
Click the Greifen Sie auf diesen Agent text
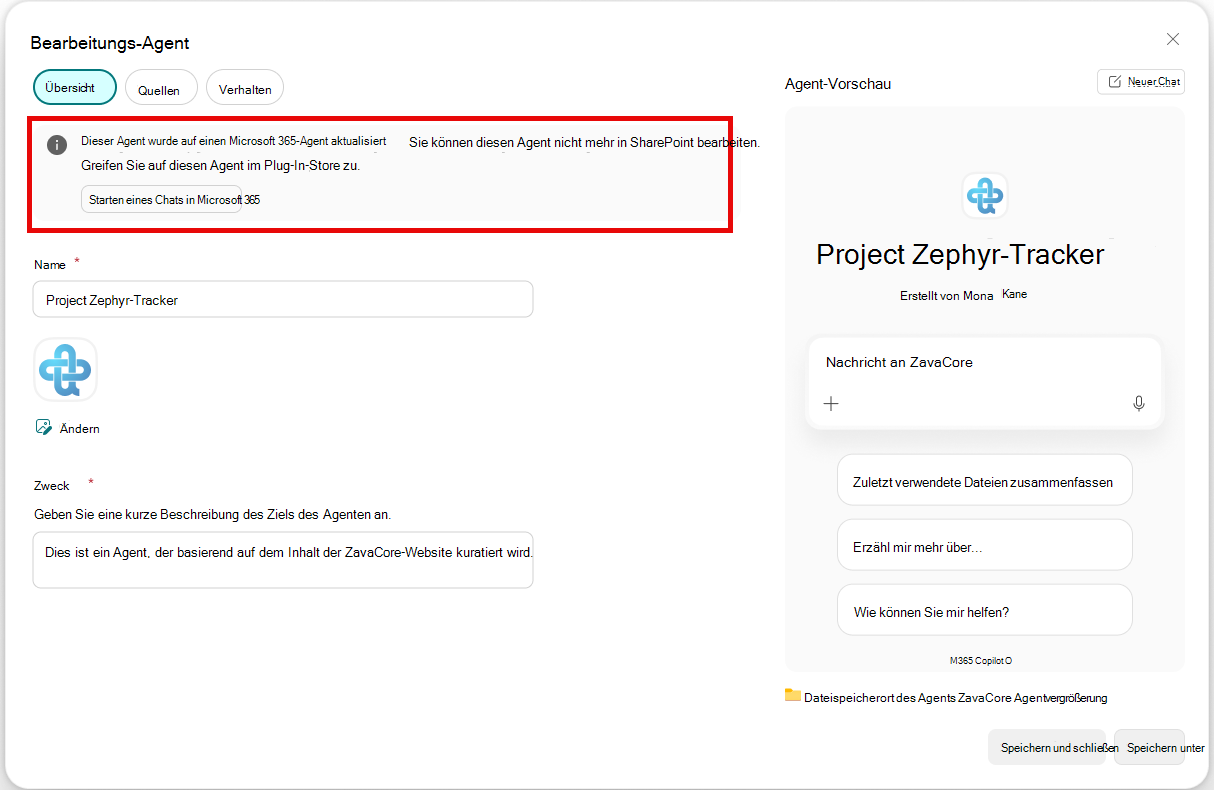point(220,165)
